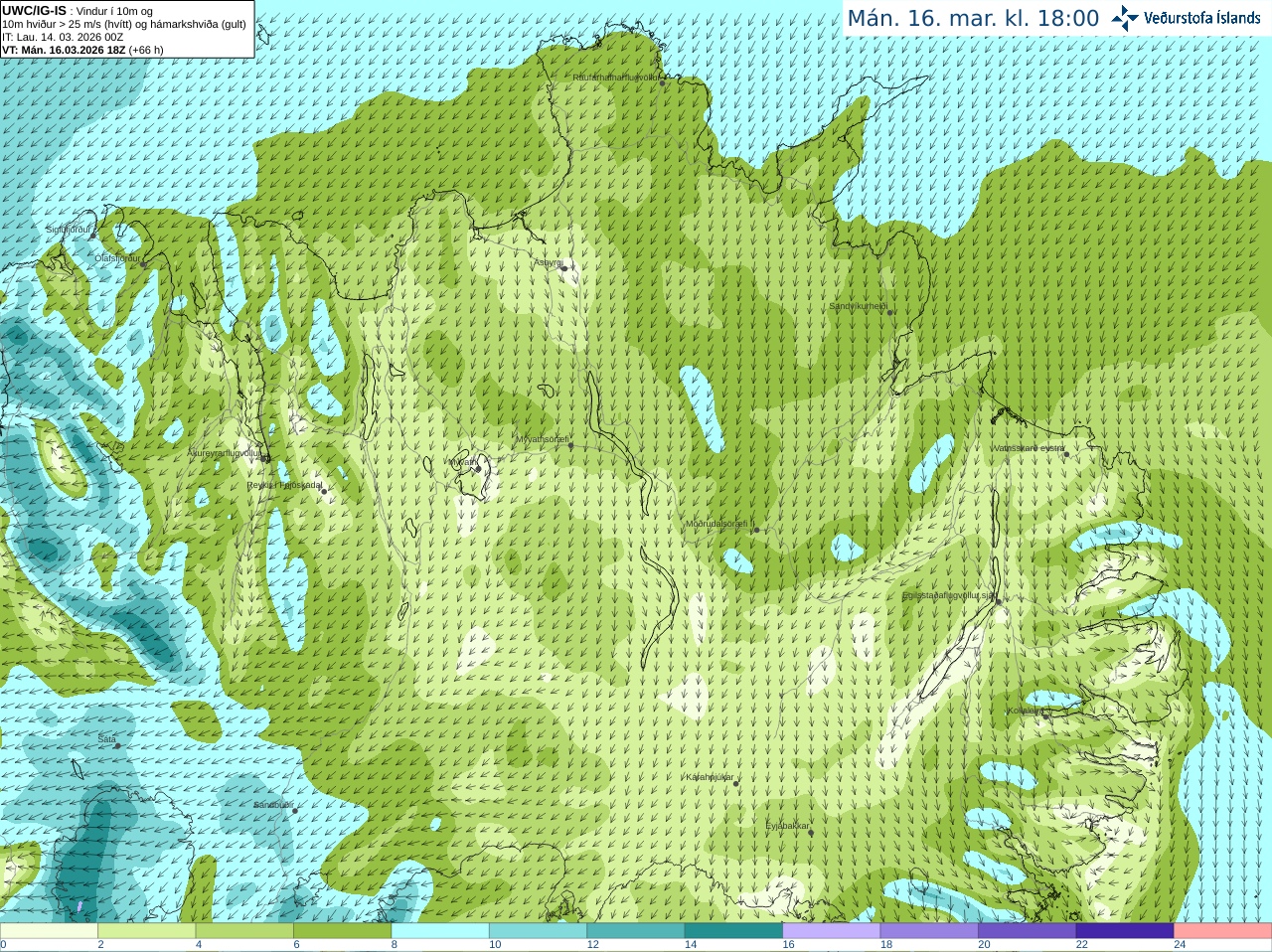Click the Sandvíkurheiði station dot
Screen dimensions: 1272x952
coord(890,312)
